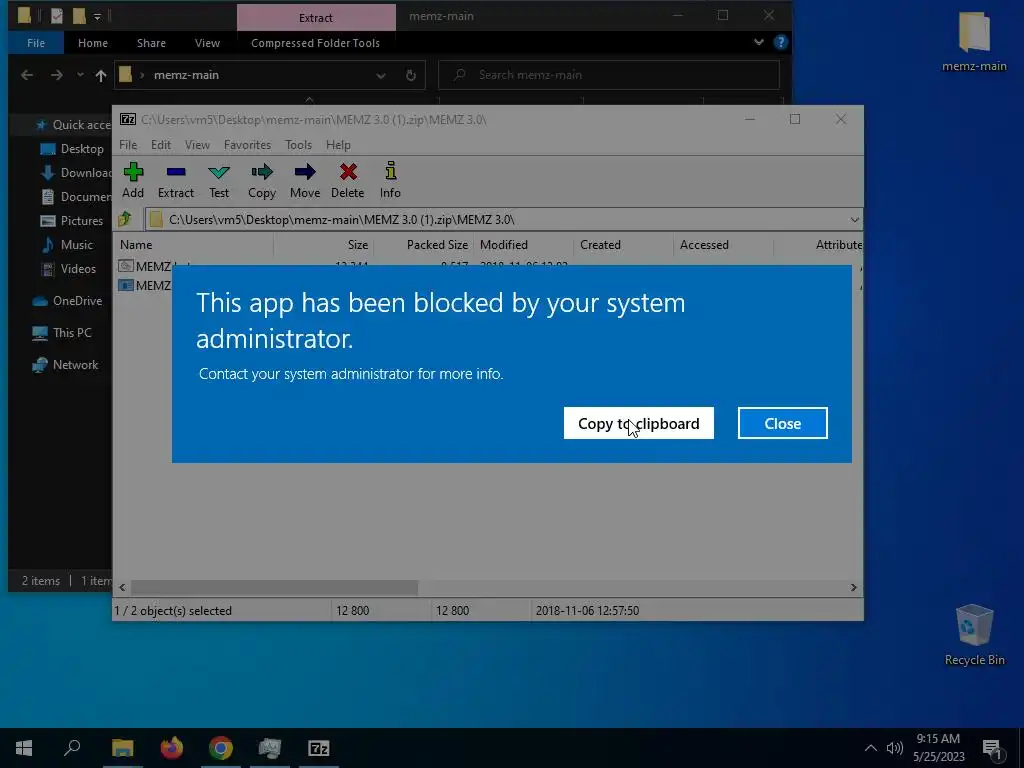
Task: Click the Recycle Bin desktop icon
Action: (x=974, y=635)
